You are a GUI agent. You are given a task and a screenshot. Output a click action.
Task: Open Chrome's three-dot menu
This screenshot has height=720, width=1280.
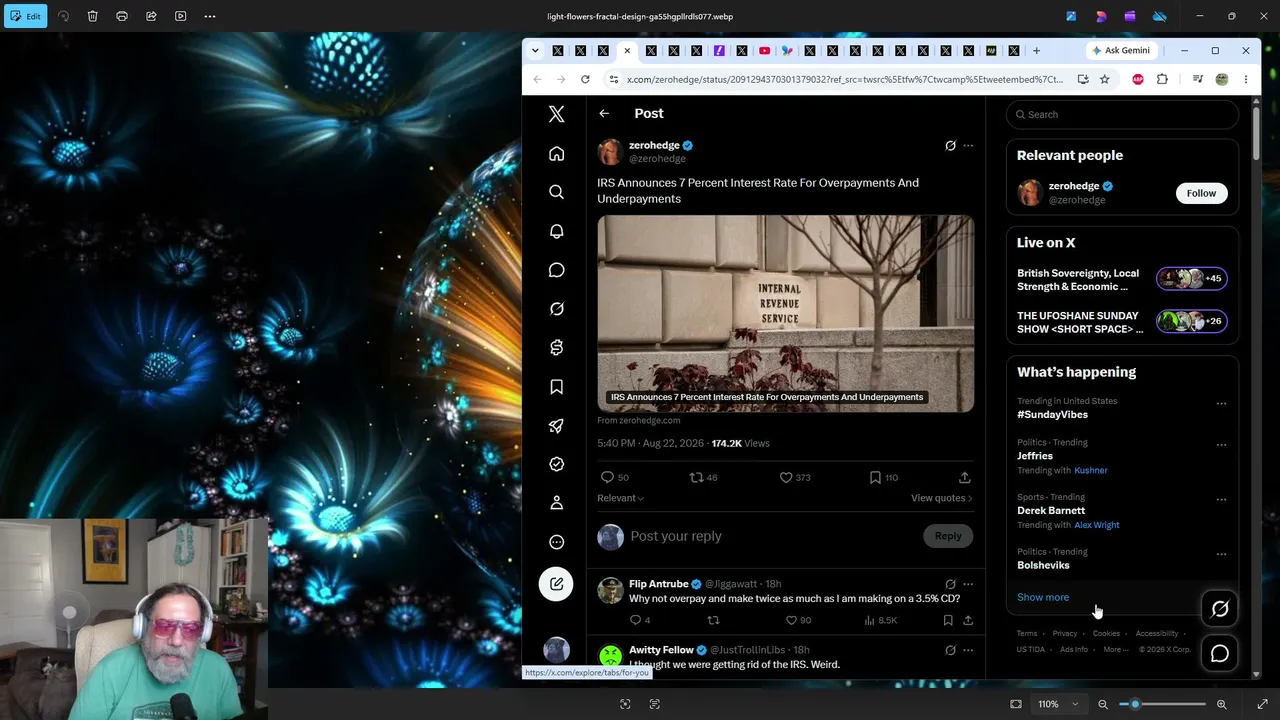1246,79
